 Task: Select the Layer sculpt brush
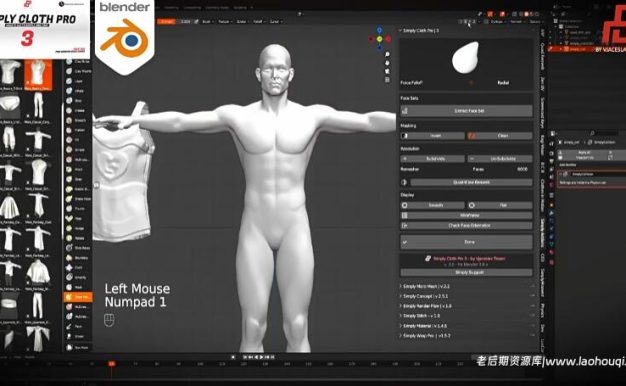click(x=78, y=81)
